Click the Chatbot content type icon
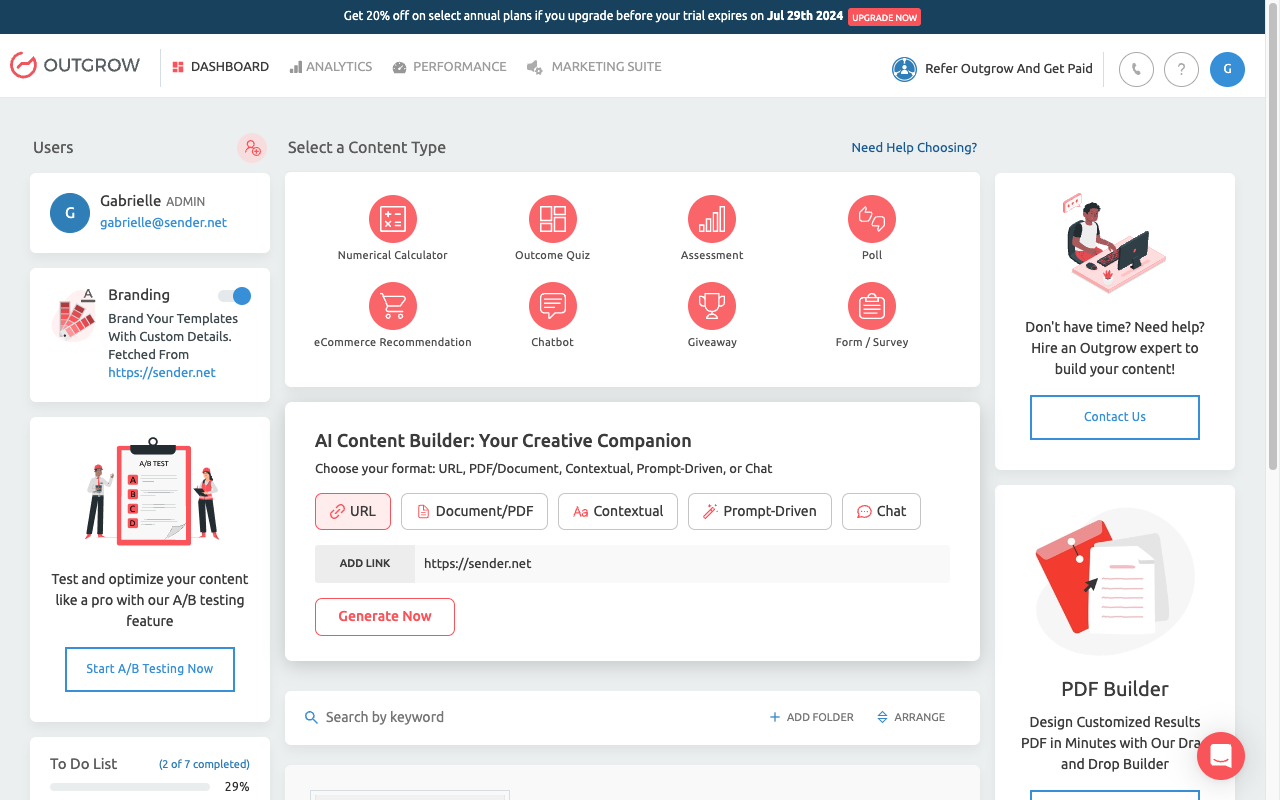The image size is (1280, 800). pyautogui.click(x=553, y=306)
